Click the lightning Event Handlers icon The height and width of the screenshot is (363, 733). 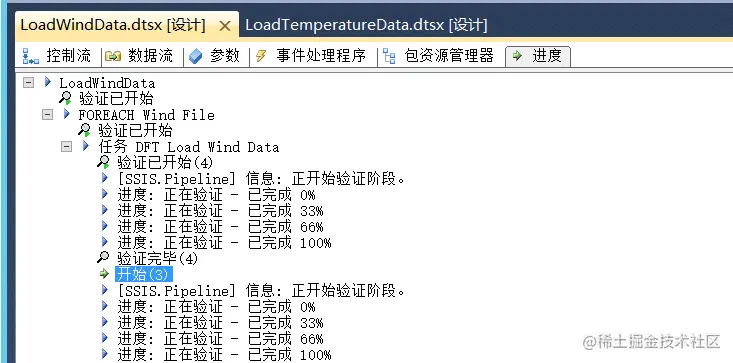pyautogui.click(x=261, y=57)
